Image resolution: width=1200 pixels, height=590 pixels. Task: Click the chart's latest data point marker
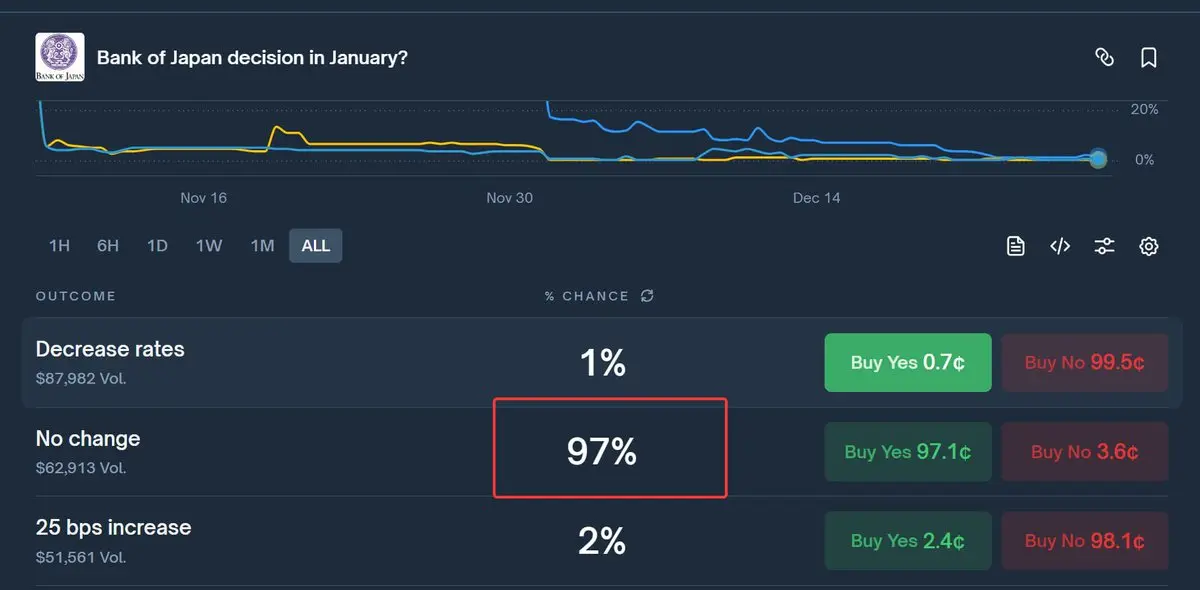click(x=1098, y=158)
